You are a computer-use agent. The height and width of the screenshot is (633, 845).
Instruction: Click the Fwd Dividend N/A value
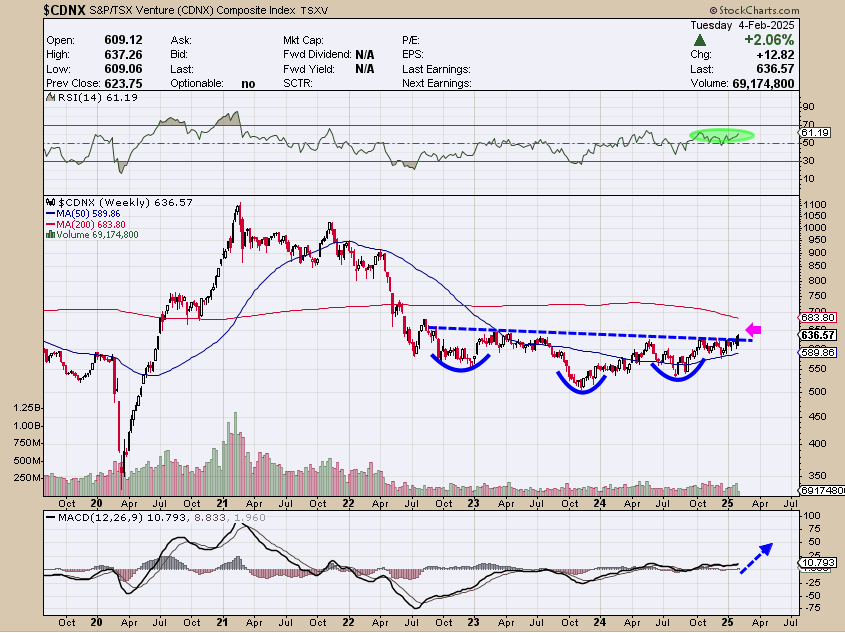click(x=365, y=54)
